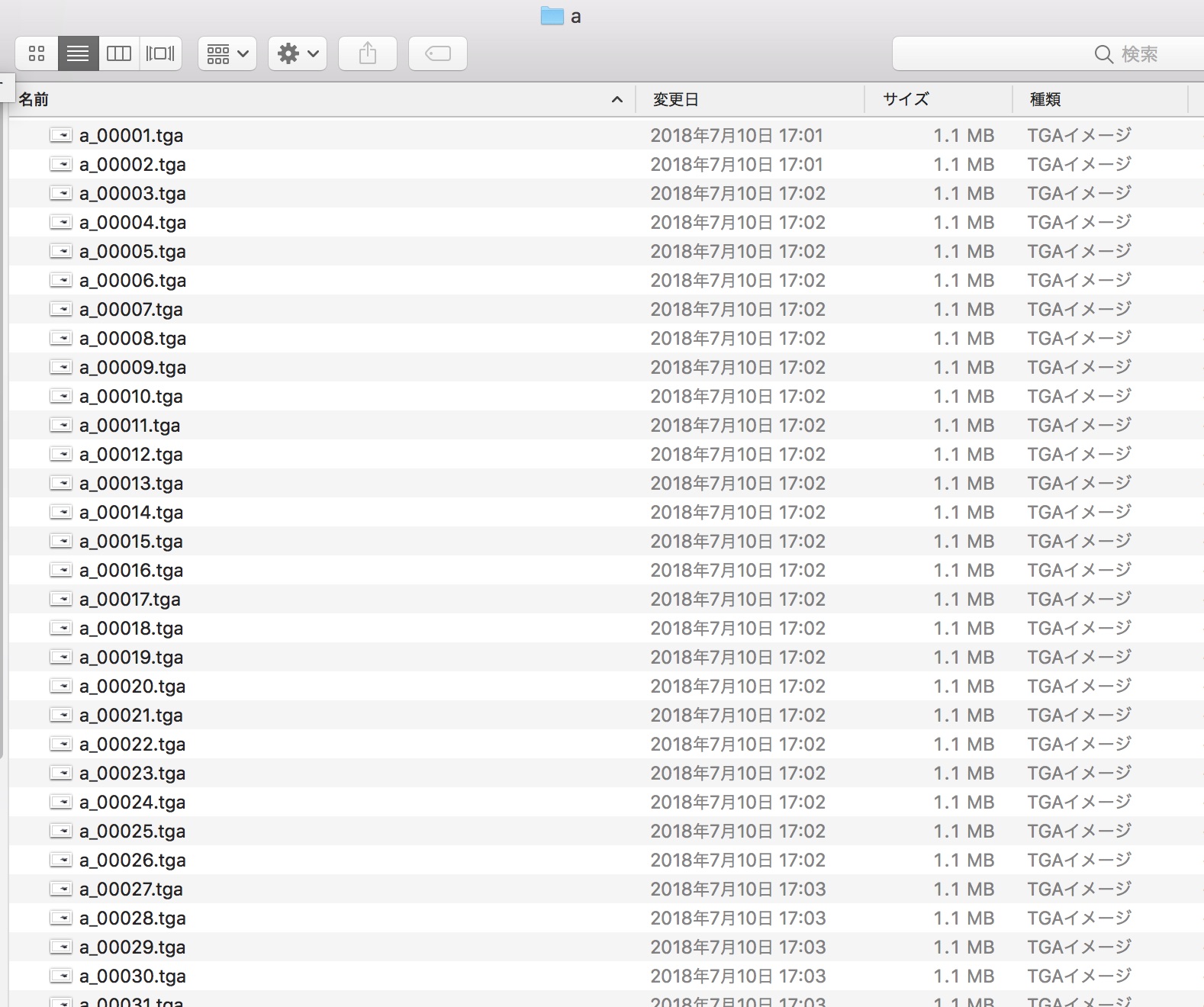Switch to list view
This screenshot has width=1204, height=1007.
tap(78, 53)
